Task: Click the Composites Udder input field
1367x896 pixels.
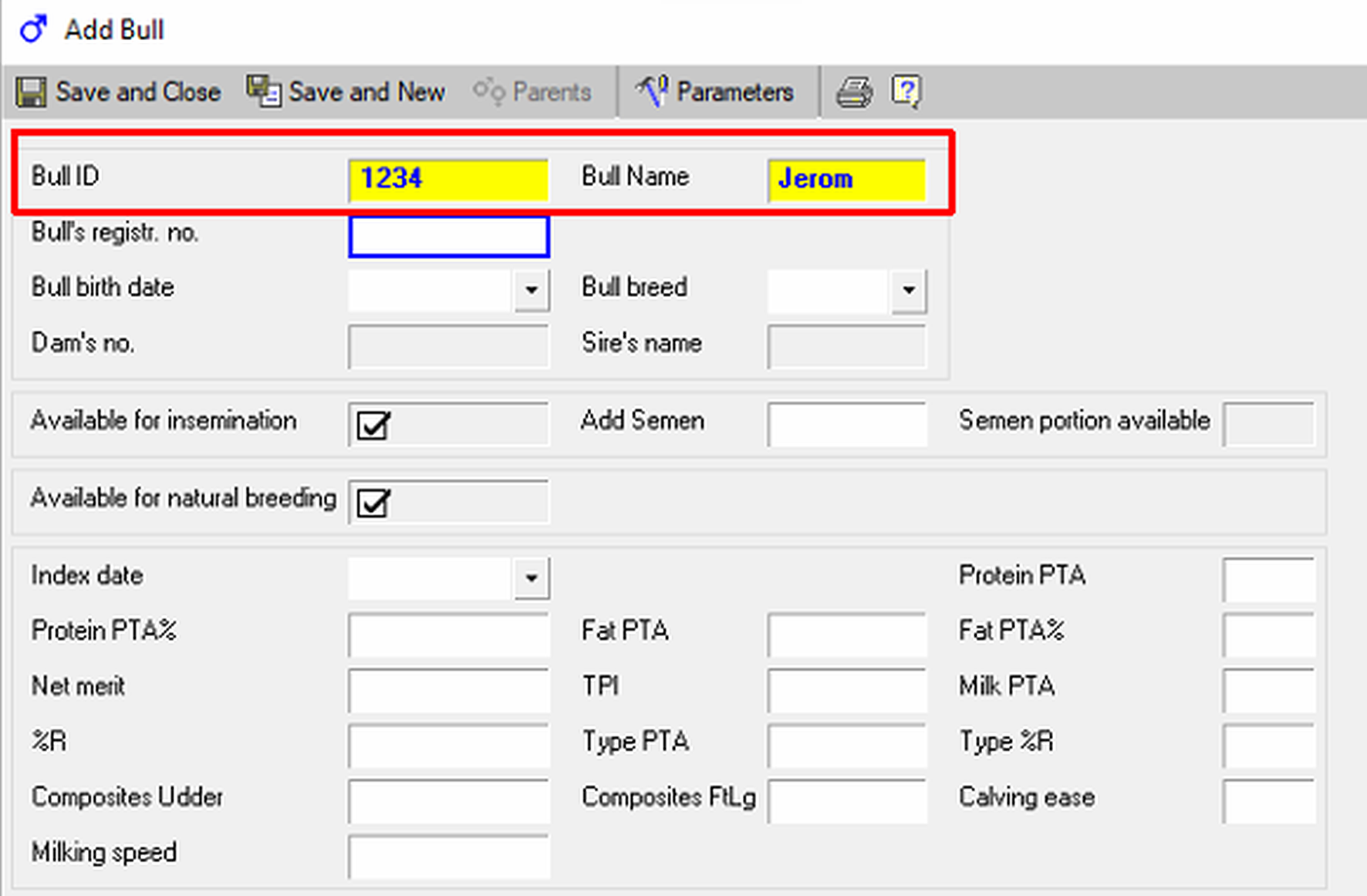Action: click(448, 801)
